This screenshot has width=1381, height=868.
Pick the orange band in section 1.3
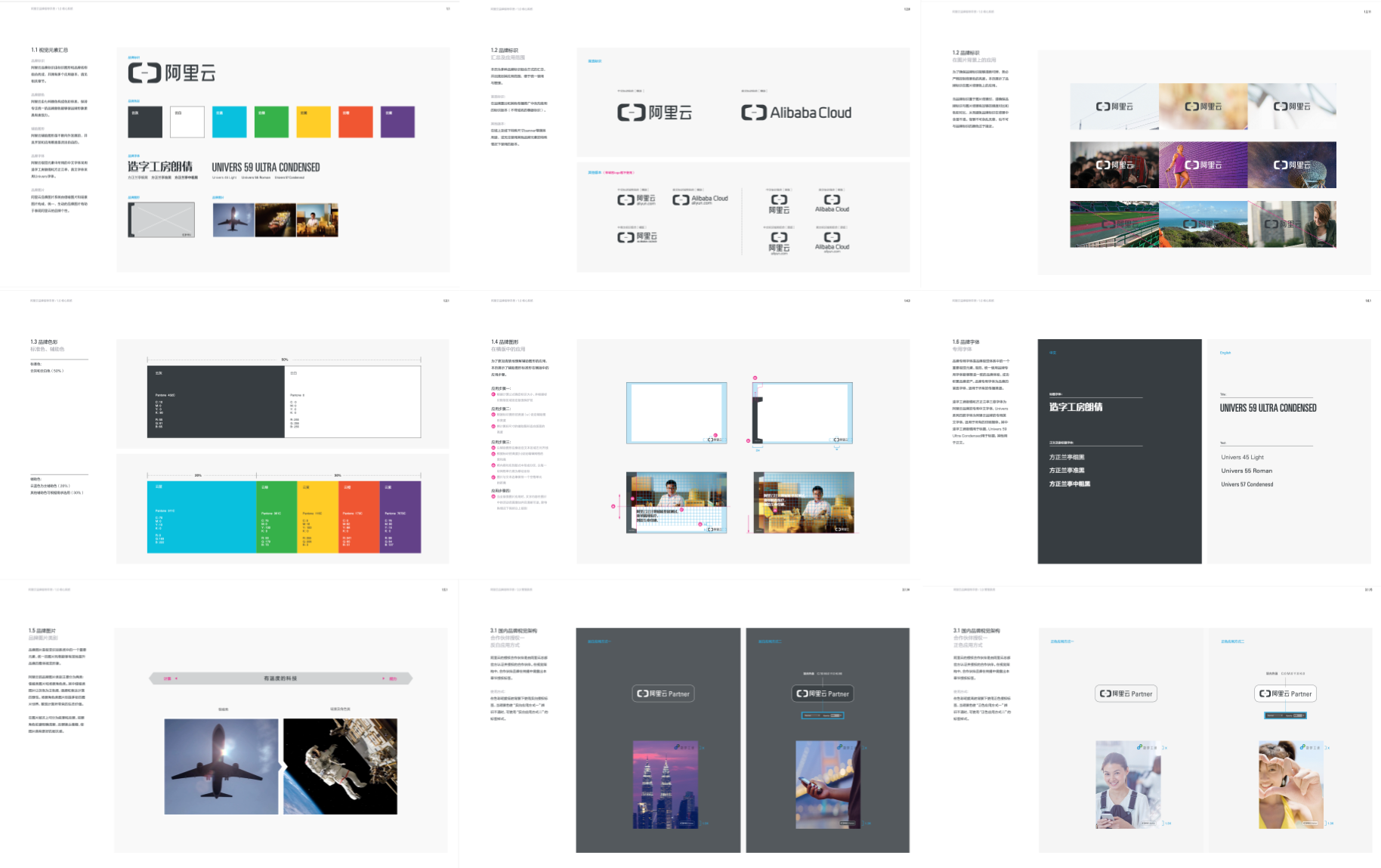coord(359,517)
